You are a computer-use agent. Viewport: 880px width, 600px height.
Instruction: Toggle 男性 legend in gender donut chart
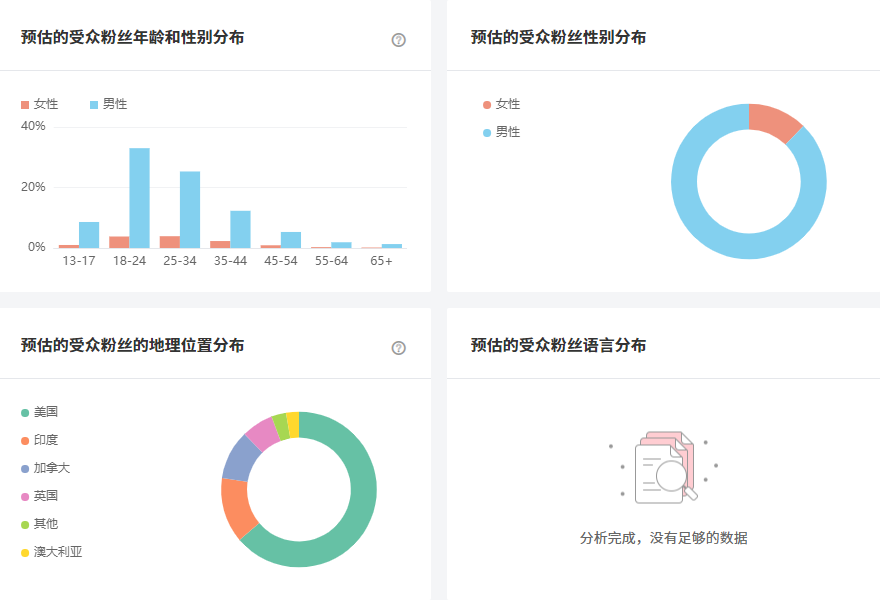tap(501, 132)
